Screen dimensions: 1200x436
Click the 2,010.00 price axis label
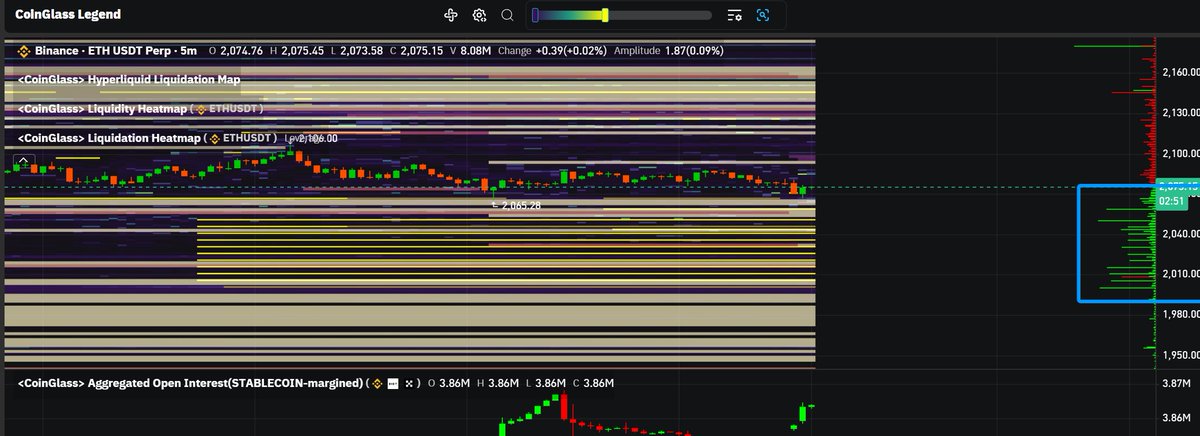coord(1181,273)
